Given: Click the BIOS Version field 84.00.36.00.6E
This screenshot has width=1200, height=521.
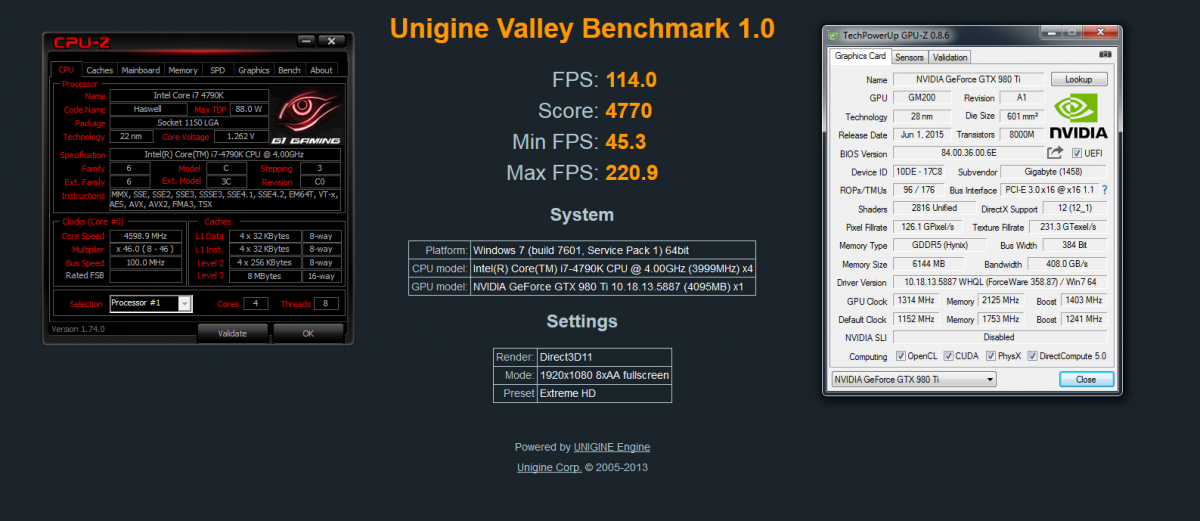Looking at the screenshot, I should click(x=967, y=153).
